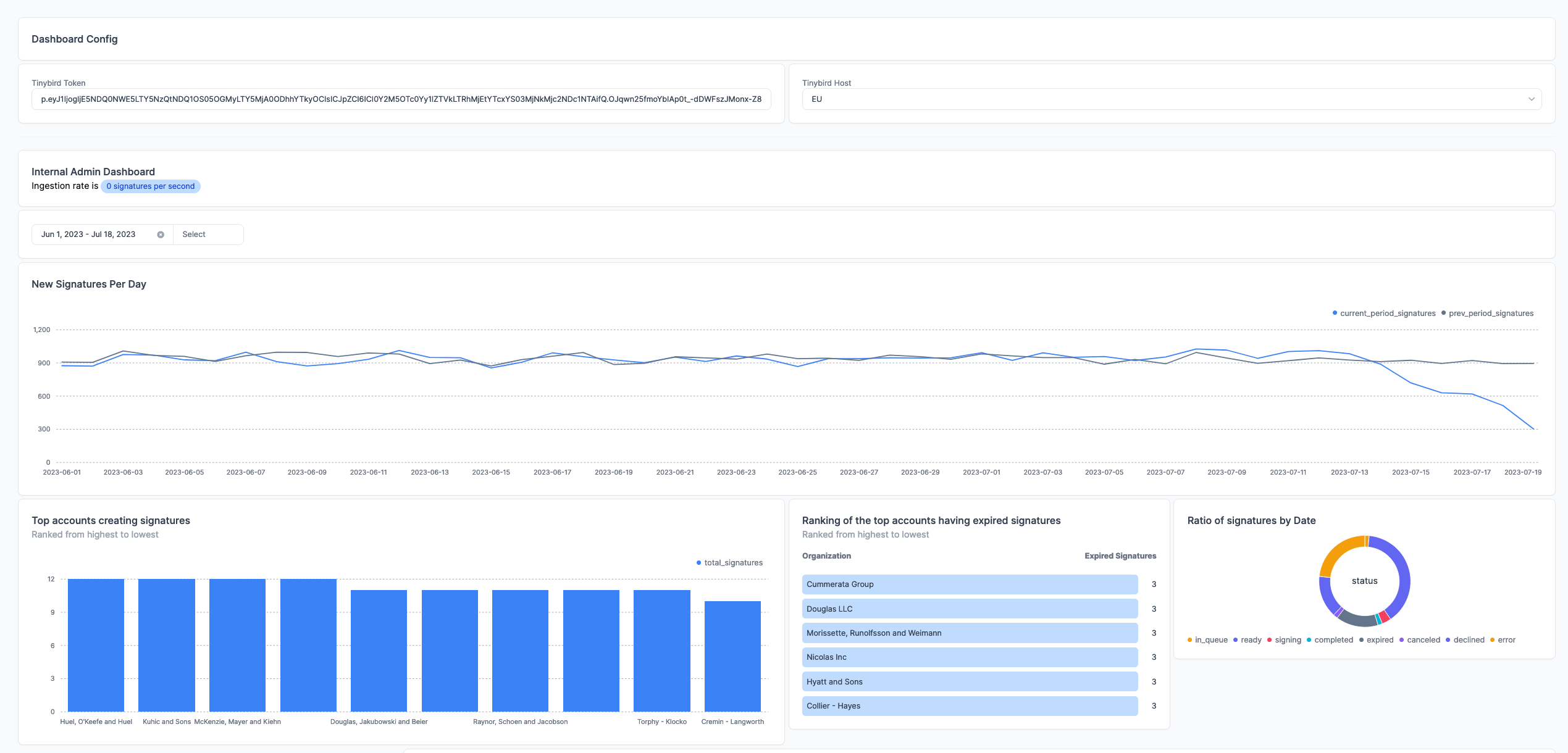Open the Tinybird Host dropdown chevron
Screen dimensions: 1568x753
[1531, 99]
